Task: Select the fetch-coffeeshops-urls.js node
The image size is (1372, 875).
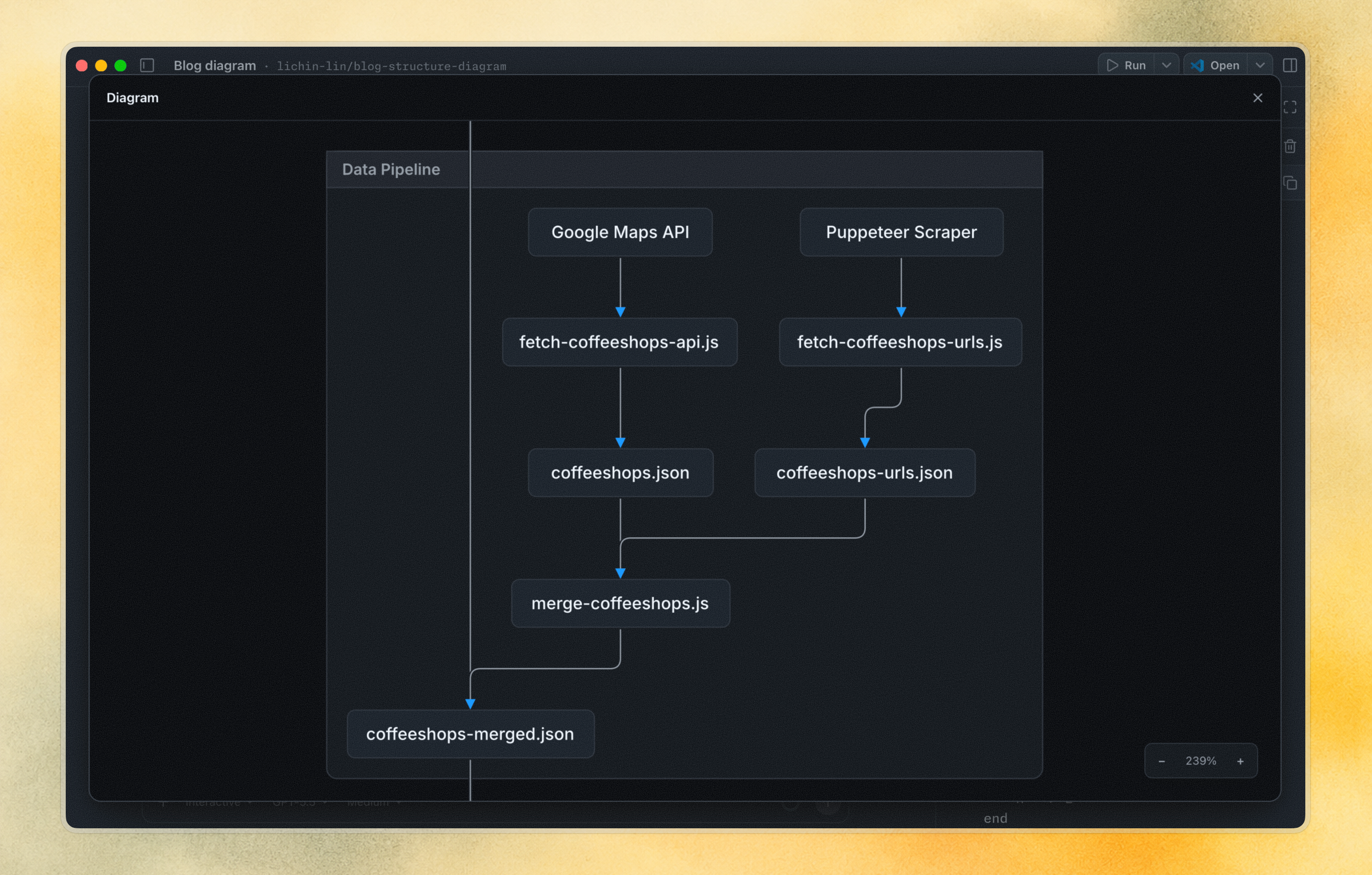Action: [900, 342]
